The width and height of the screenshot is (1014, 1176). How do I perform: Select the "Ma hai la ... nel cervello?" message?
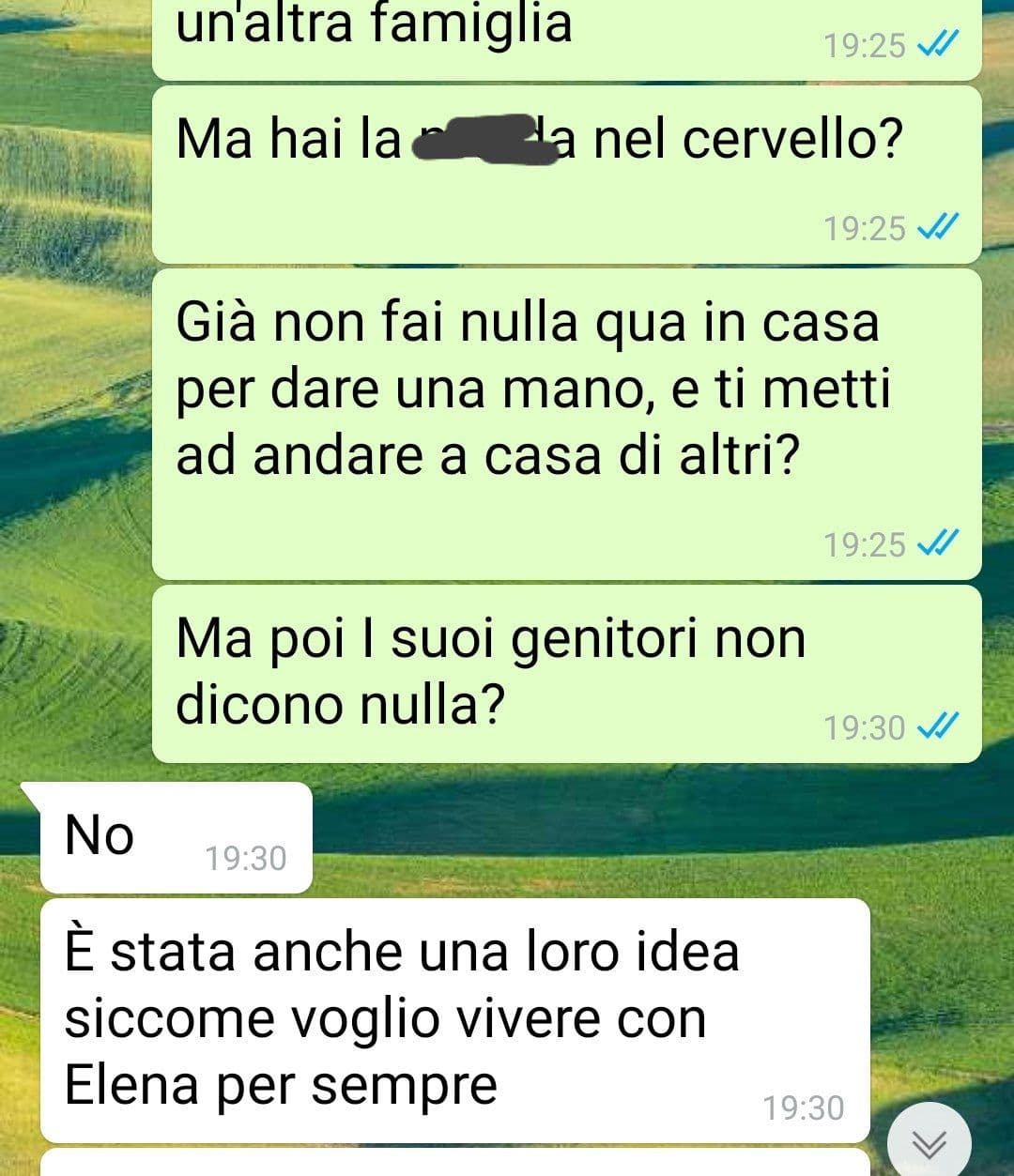(566, 174)
